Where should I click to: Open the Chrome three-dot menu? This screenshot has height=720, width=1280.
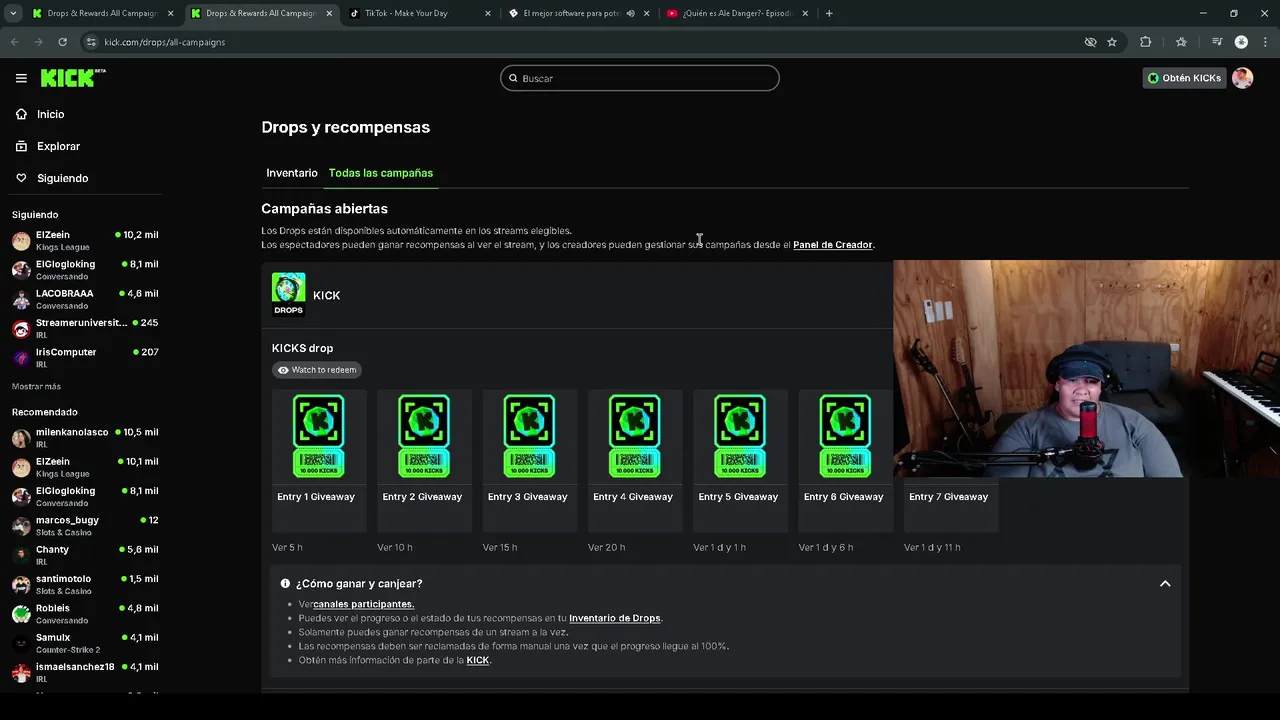1266,42
